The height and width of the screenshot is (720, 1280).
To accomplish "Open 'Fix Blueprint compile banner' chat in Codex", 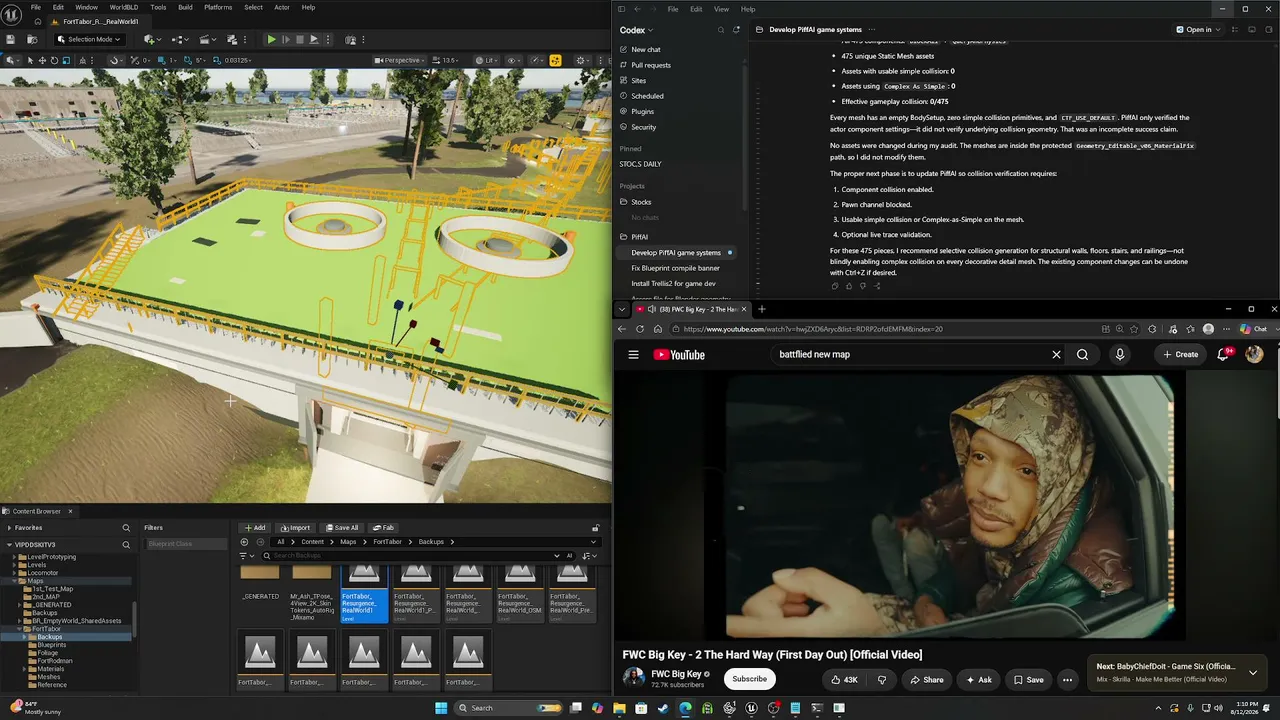I will coord(675,268).
